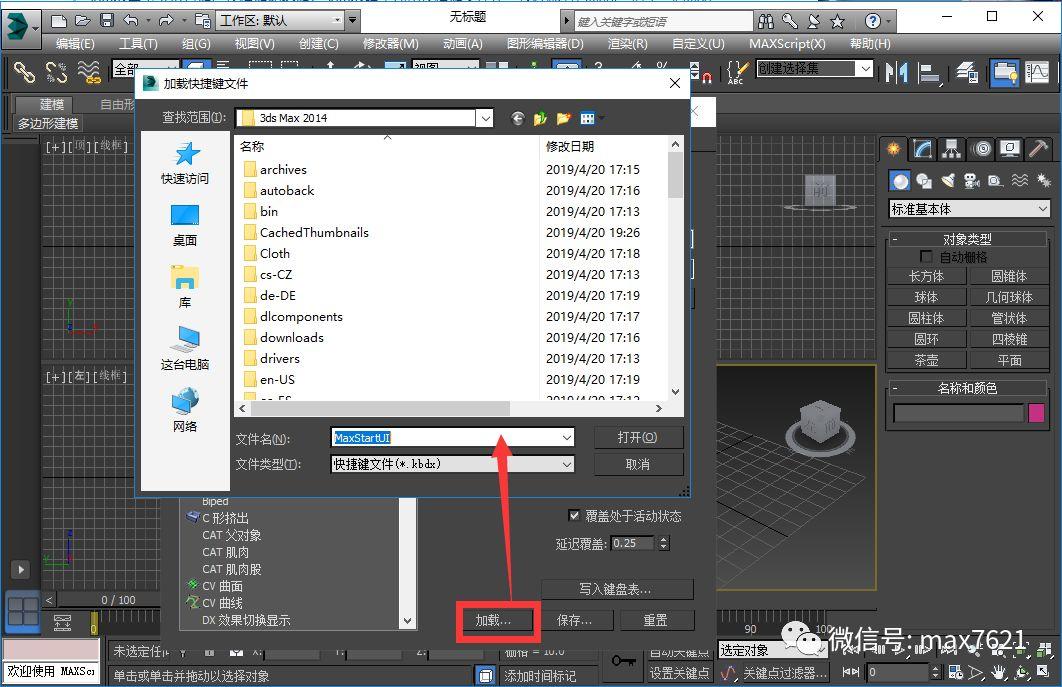Screen dimensions: 1062x687
Task: Click the 写入键盘表... button
Action: pos(617,589)
